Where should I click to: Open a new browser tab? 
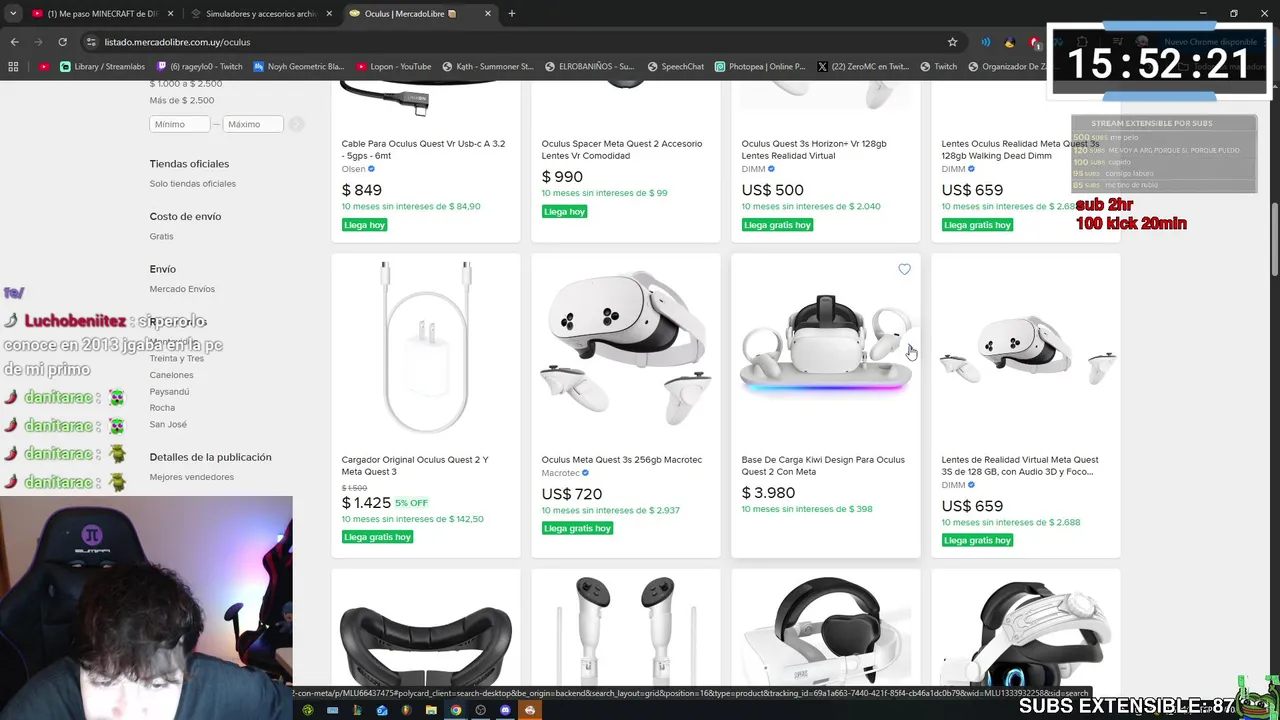(x=512, y=14)
